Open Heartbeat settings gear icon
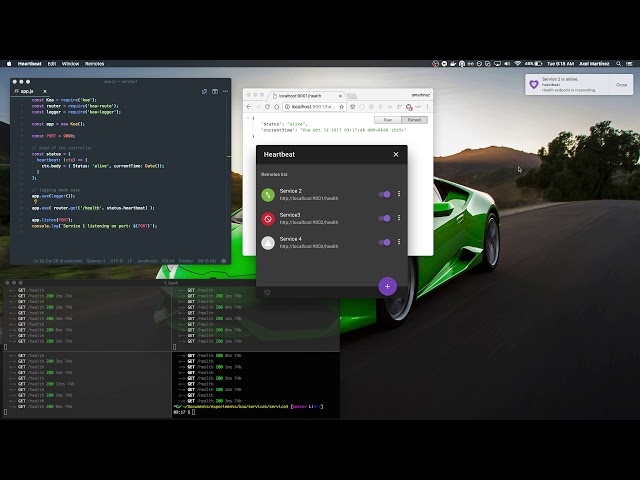Screen dimensions: 640x480 (x=267, y=292)
